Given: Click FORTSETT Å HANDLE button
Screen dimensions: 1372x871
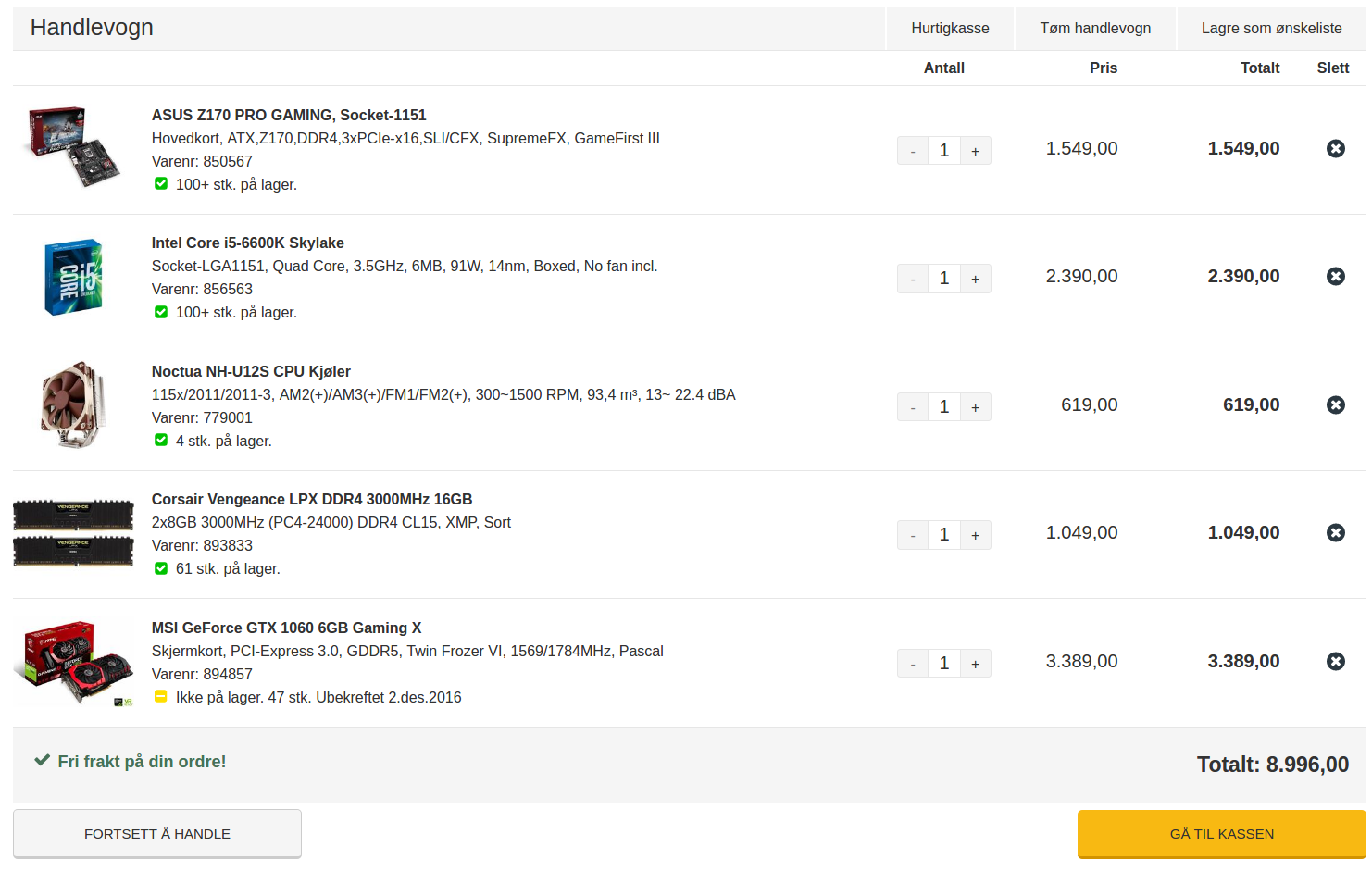Looking at the screenshot, I should [x=157, y=834].
